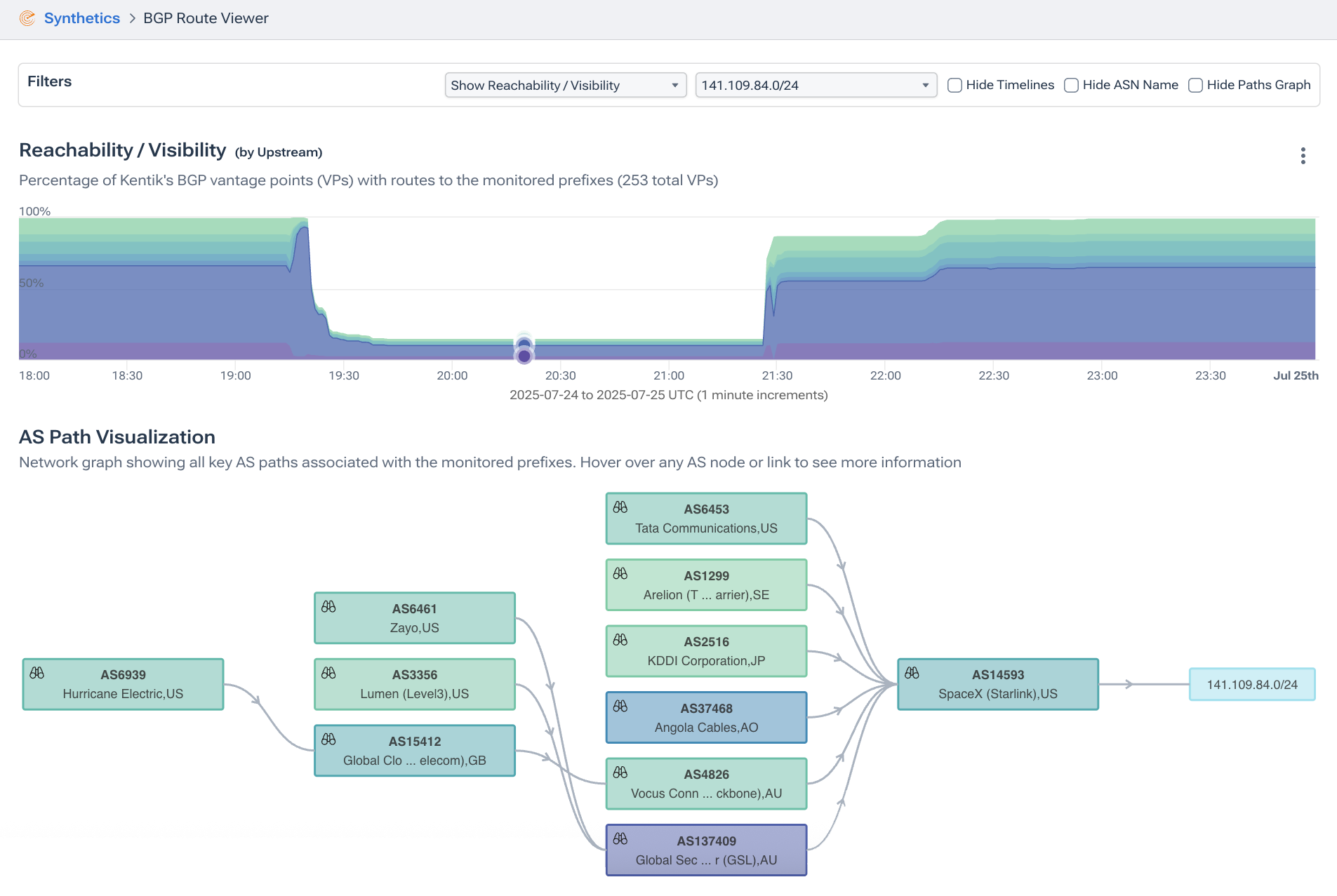Enable the Hide Paths Graph checkbox
The image size is (1337, 896).
point(1195,85)
